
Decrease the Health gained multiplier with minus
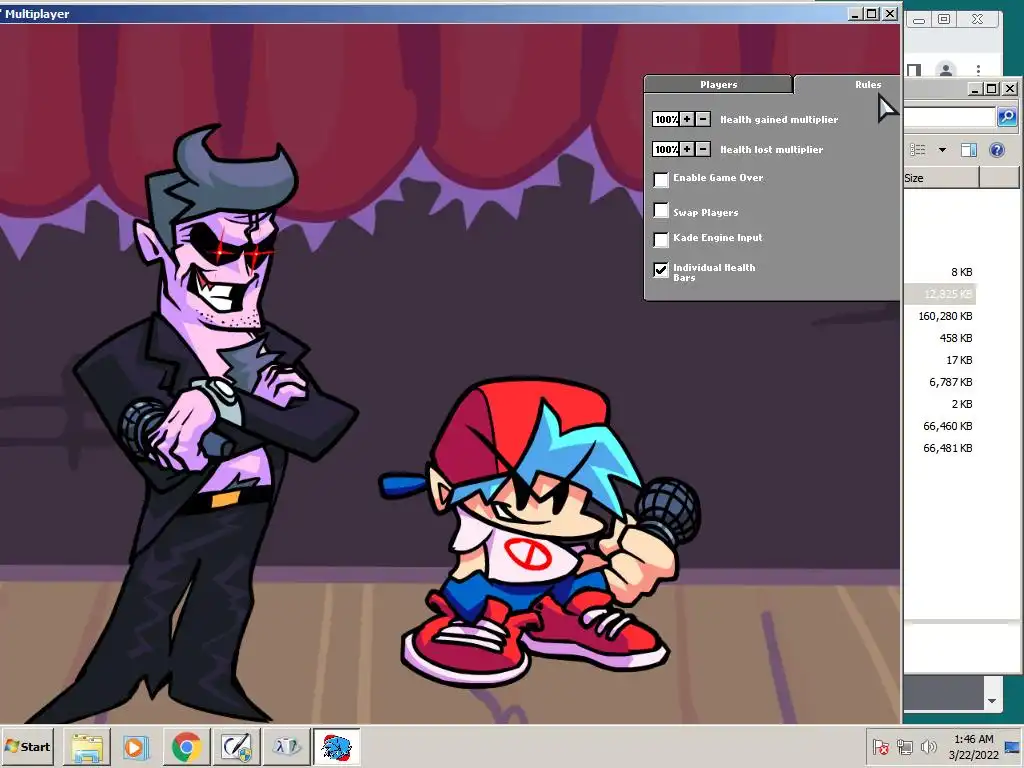pyautogui.click(x=703, y=119)
